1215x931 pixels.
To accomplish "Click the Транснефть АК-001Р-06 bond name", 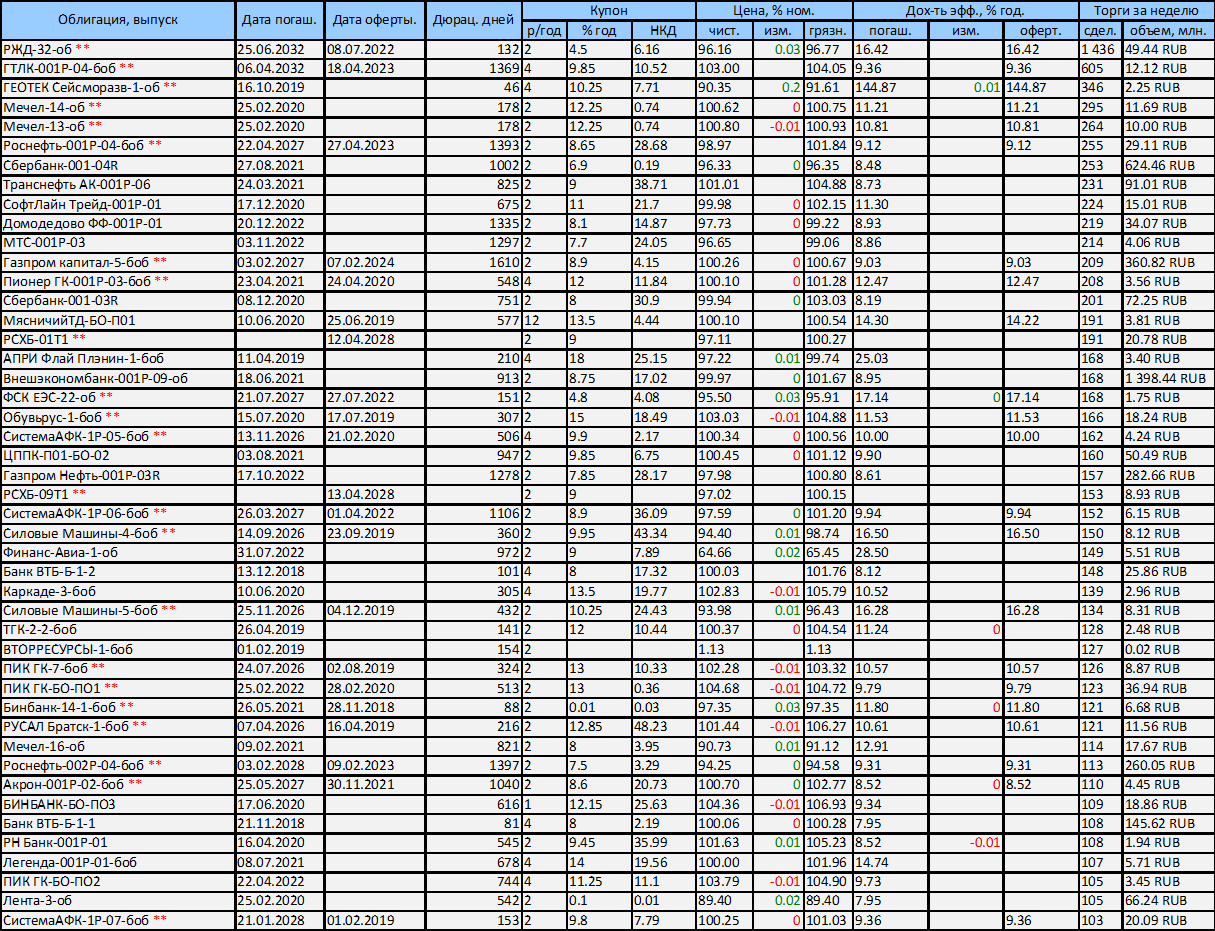I will (x=76, y=184).
